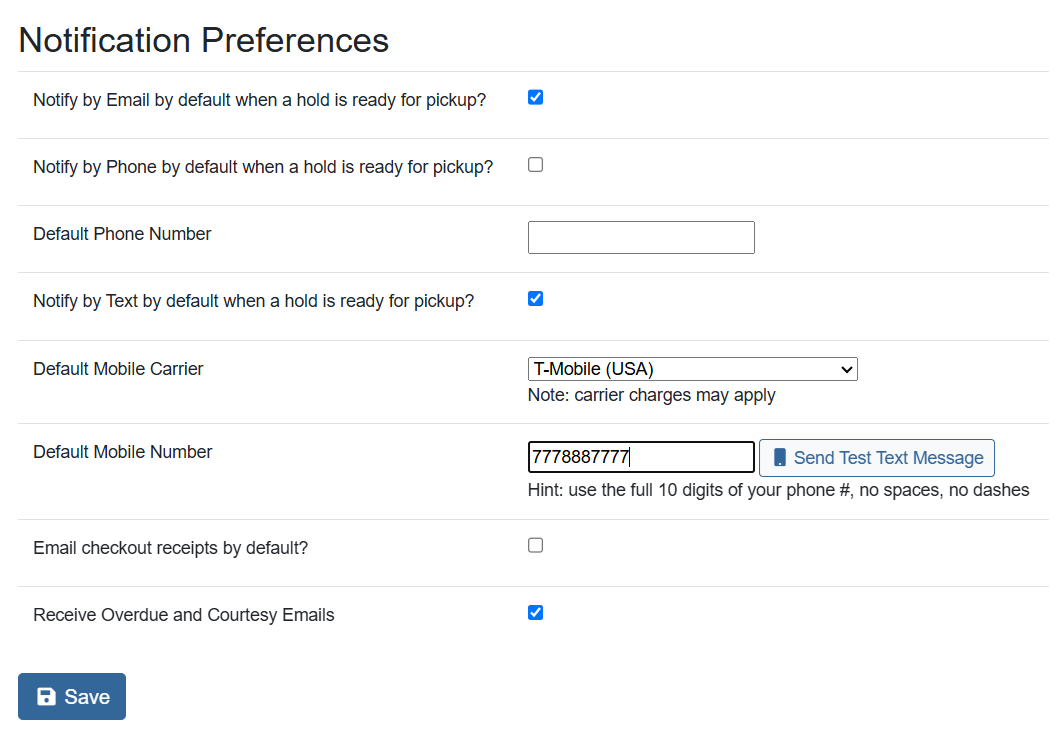Click the Notification Preferences heading

[204, 40]
